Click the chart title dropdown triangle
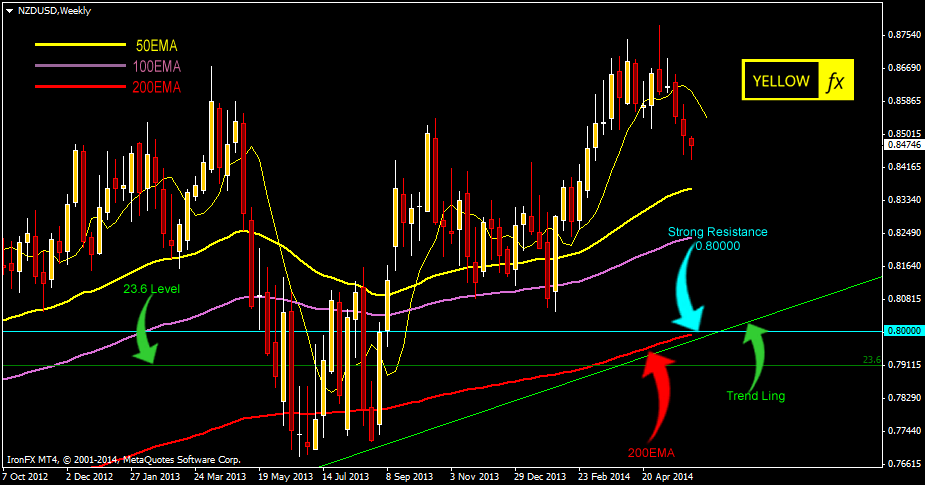This screenshot has height=485, width=925. pos(9,7)
